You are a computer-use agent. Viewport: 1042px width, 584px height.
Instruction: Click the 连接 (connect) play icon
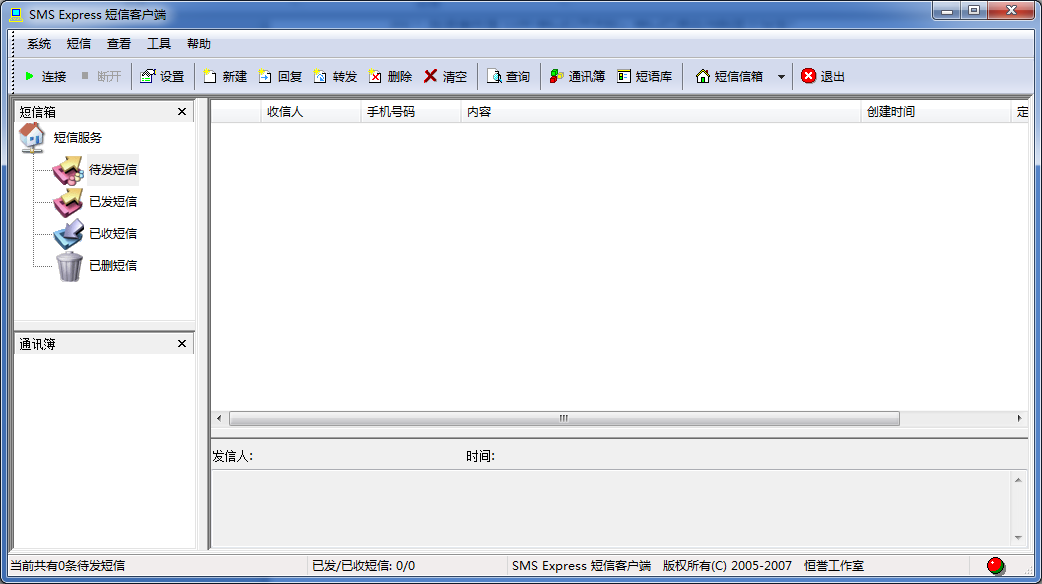click(29, 76)
